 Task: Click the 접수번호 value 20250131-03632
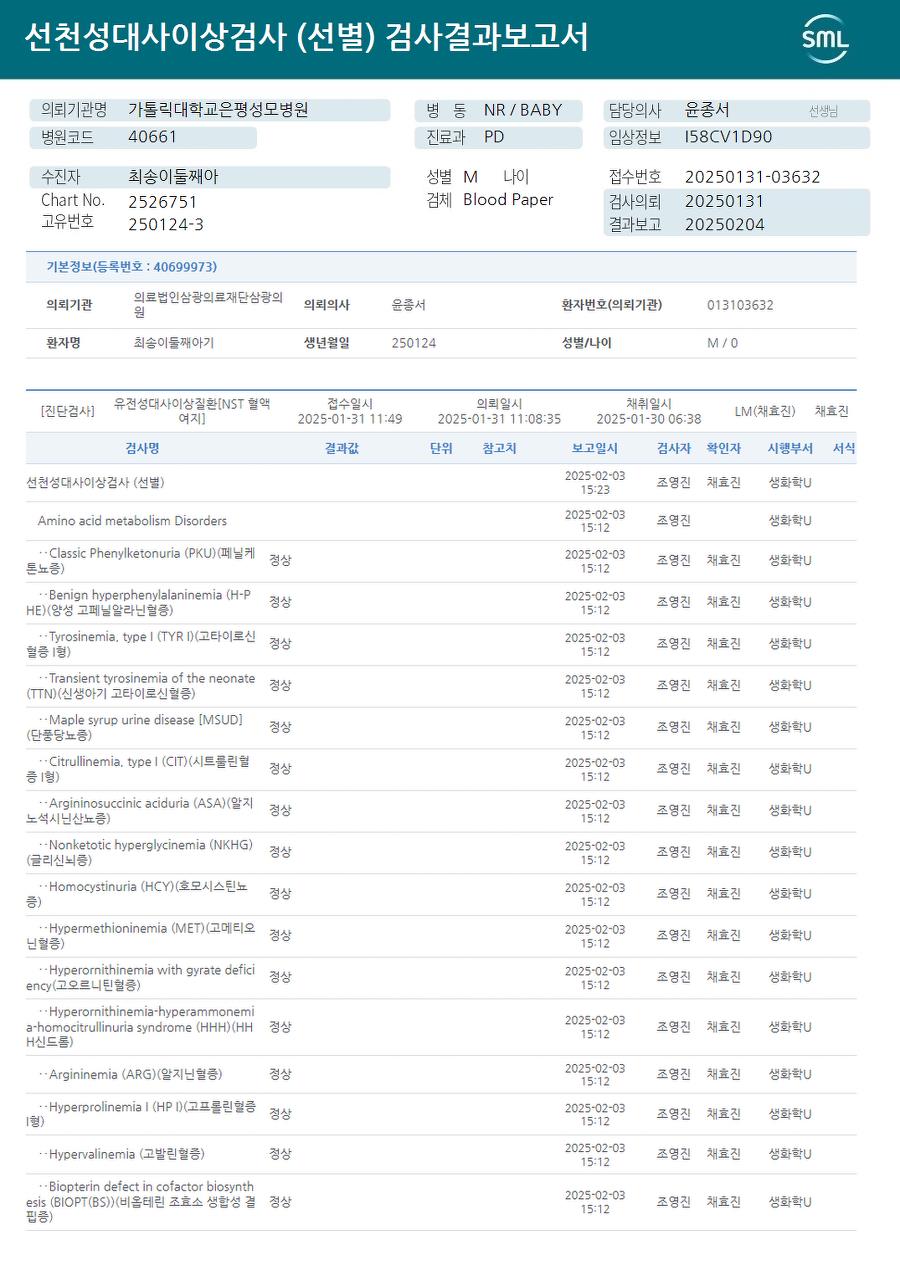coord(752,177)
